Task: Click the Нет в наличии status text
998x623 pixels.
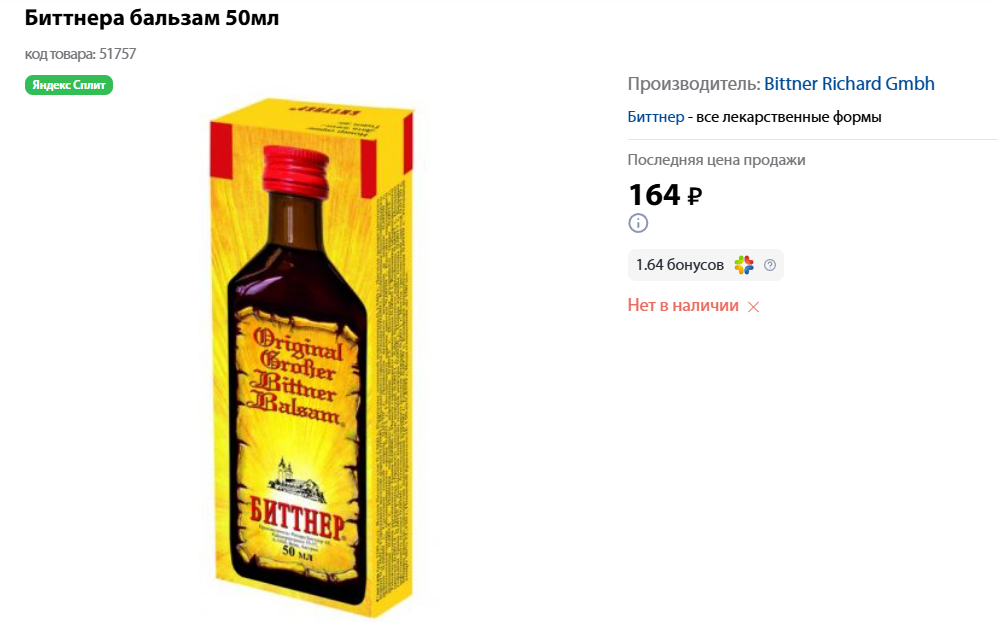Action: point(683,305)
